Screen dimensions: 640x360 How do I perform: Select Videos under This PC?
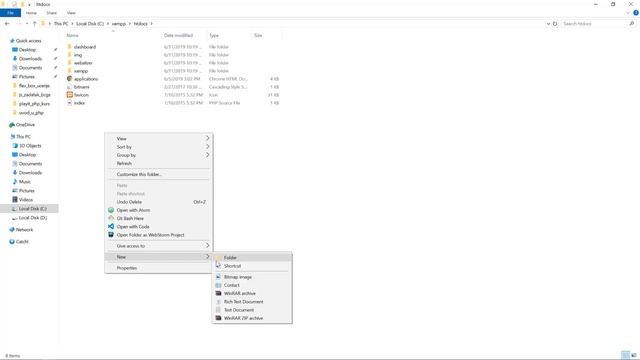point(25,200)
